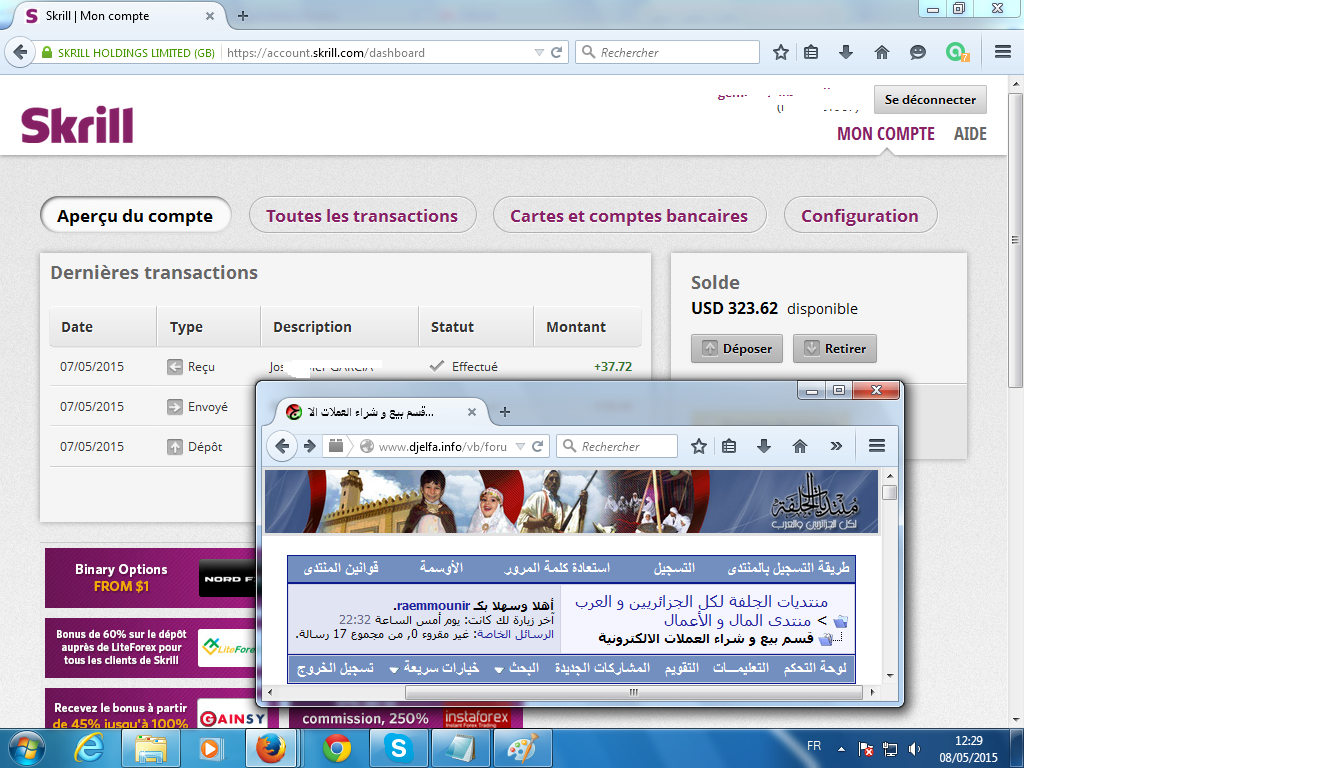This screenshot has width=1344, height=768.
Task: Open a new tab in Skrill browser
Action: click(x=243, y=16)
